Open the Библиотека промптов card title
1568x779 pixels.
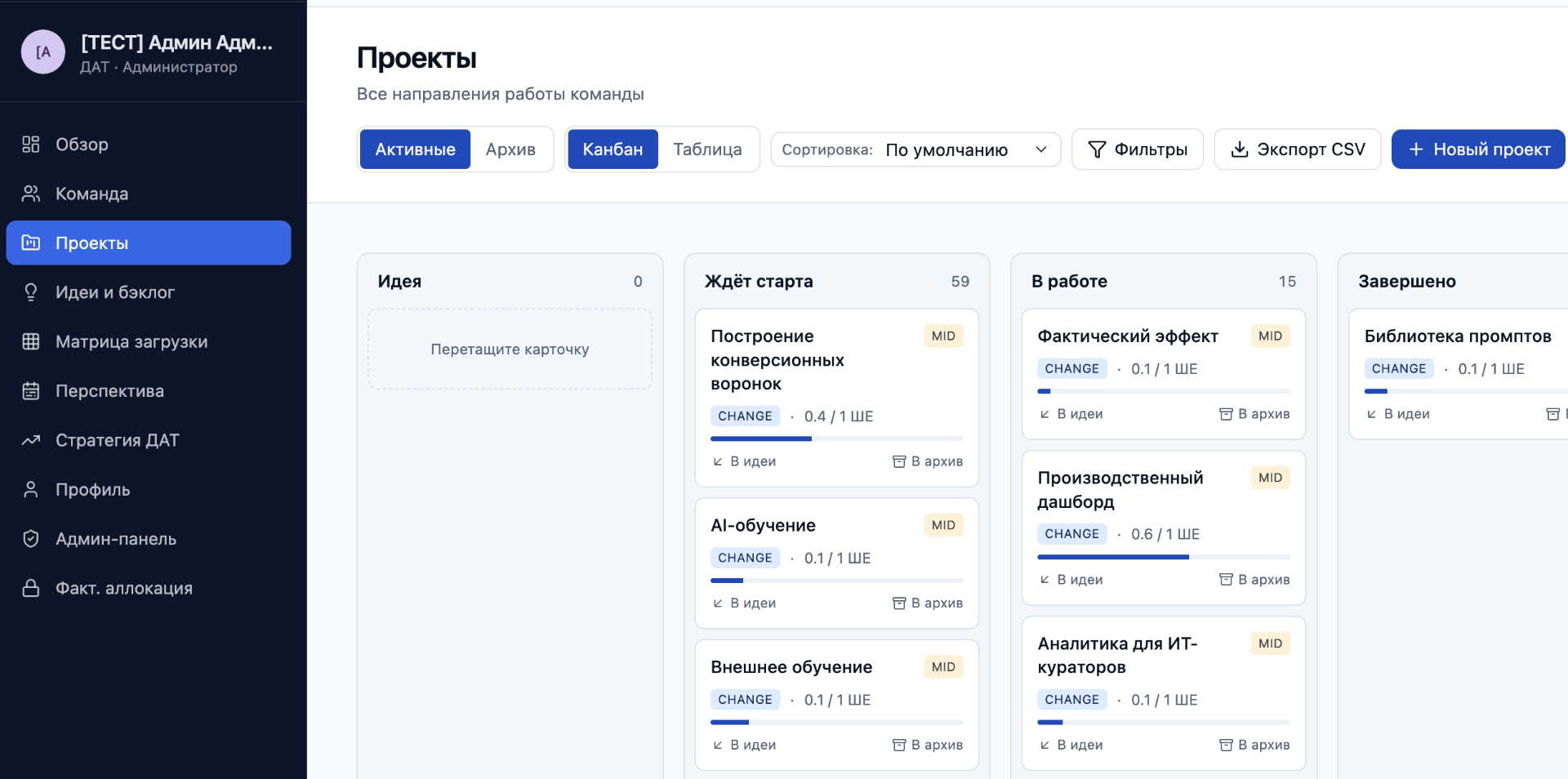[1458, 336]
